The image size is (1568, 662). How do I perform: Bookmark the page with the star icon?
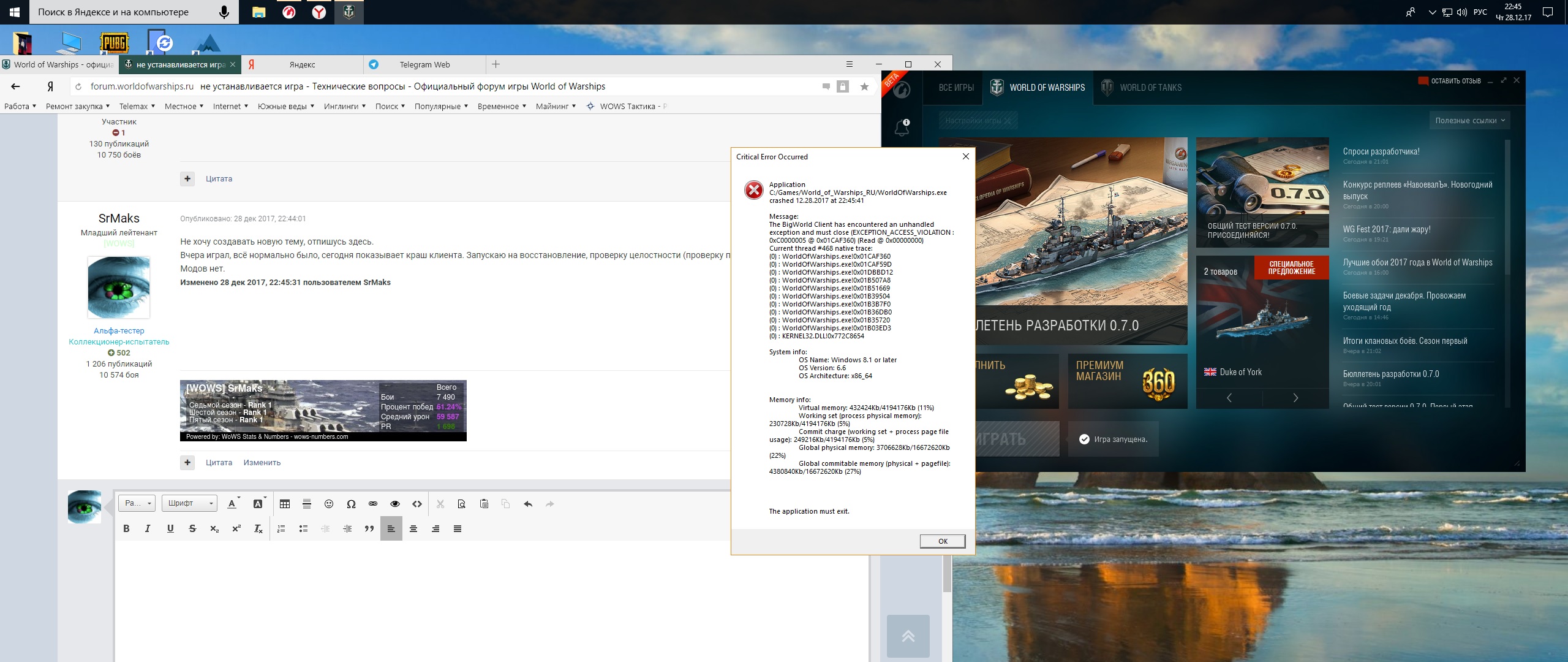point(864,87)
